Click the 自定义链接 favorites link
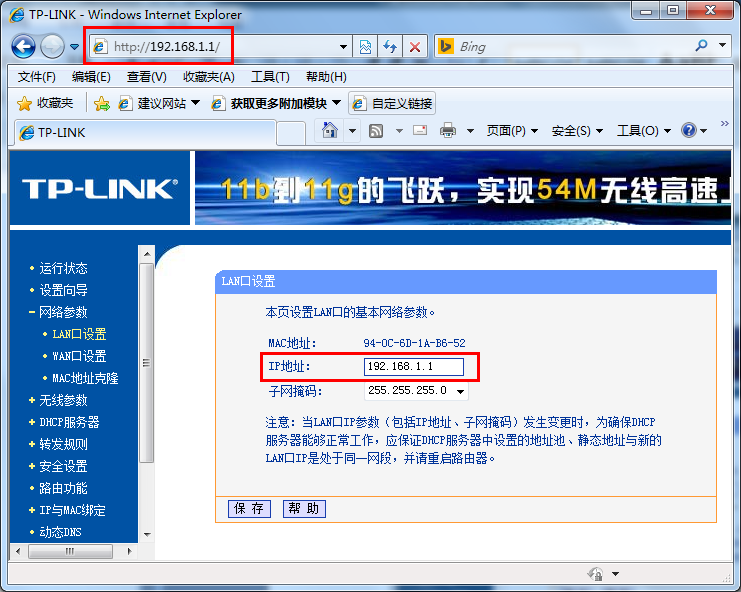The width and height of the screenshot is (741, 592). point(392,103)
